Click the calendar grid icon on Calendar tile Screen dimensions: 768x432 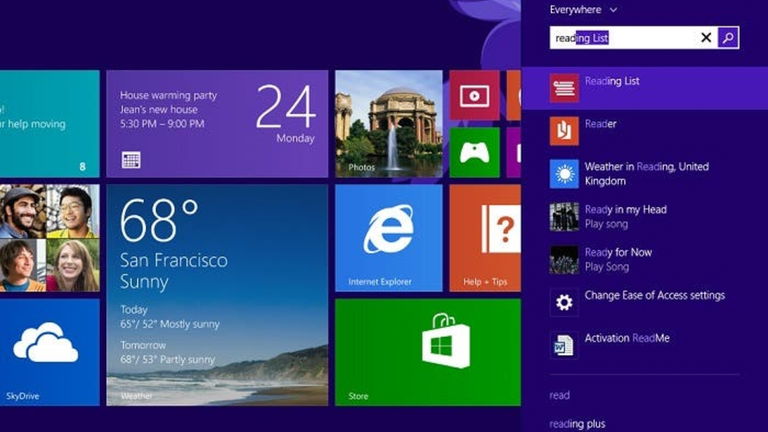click(131, 160)
